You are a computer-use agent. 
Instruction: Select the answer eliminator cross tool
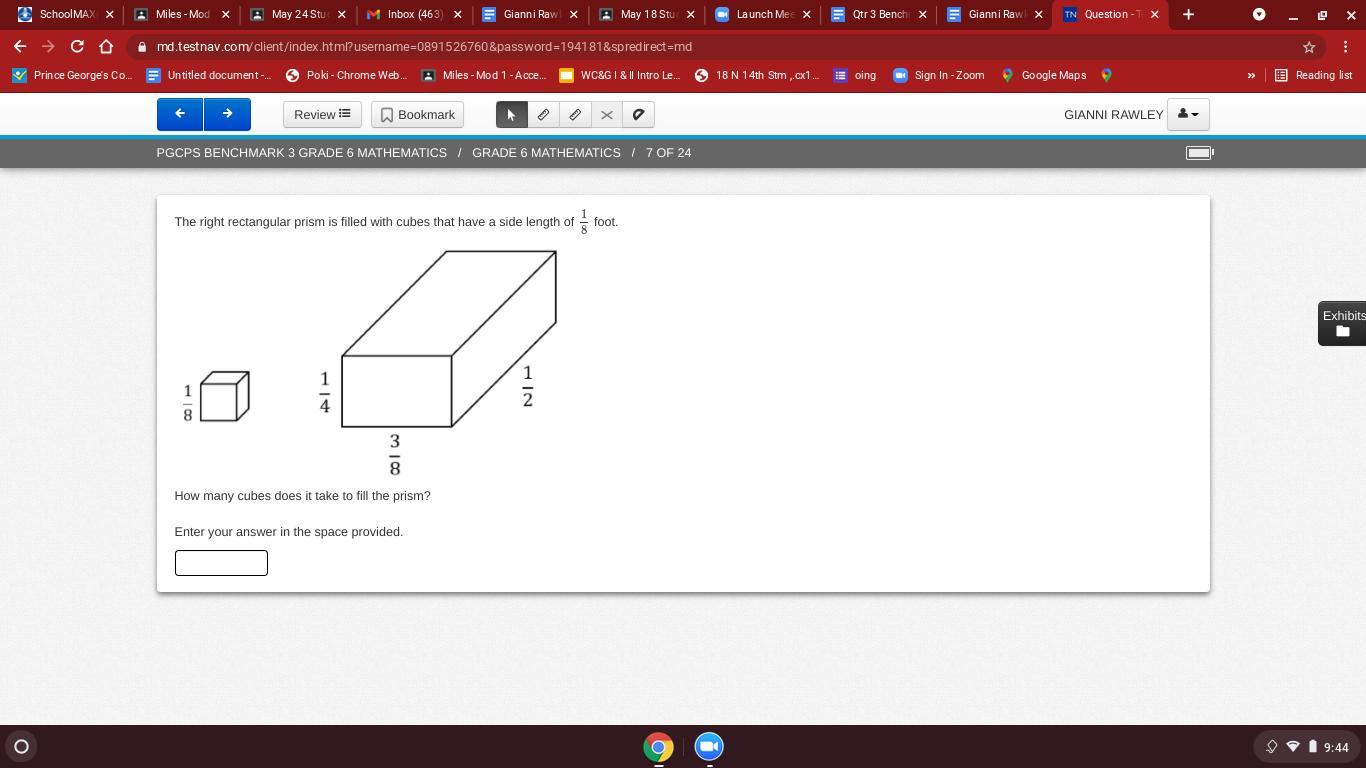coord(606,114)
